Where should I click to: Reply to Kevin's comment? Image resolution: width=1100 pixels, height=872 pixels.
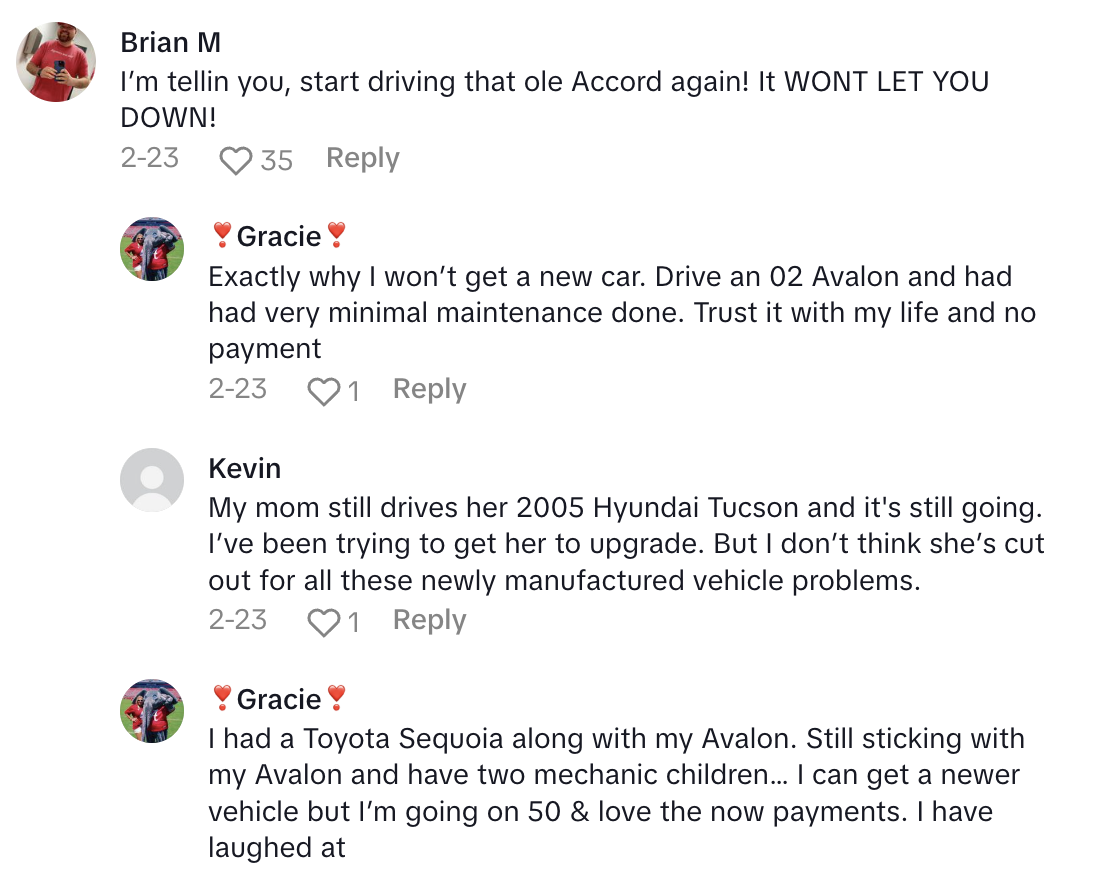pyautogui.click(x=429, y=620)
